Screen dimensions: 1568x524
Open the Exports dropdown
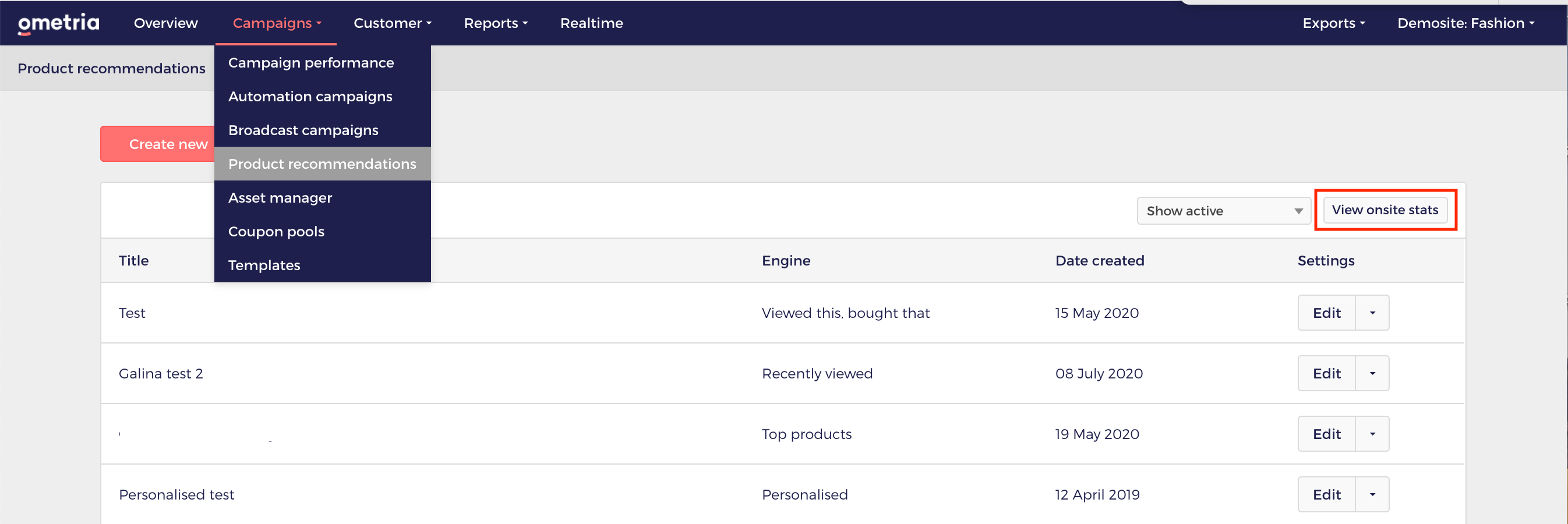(1333, 23)
